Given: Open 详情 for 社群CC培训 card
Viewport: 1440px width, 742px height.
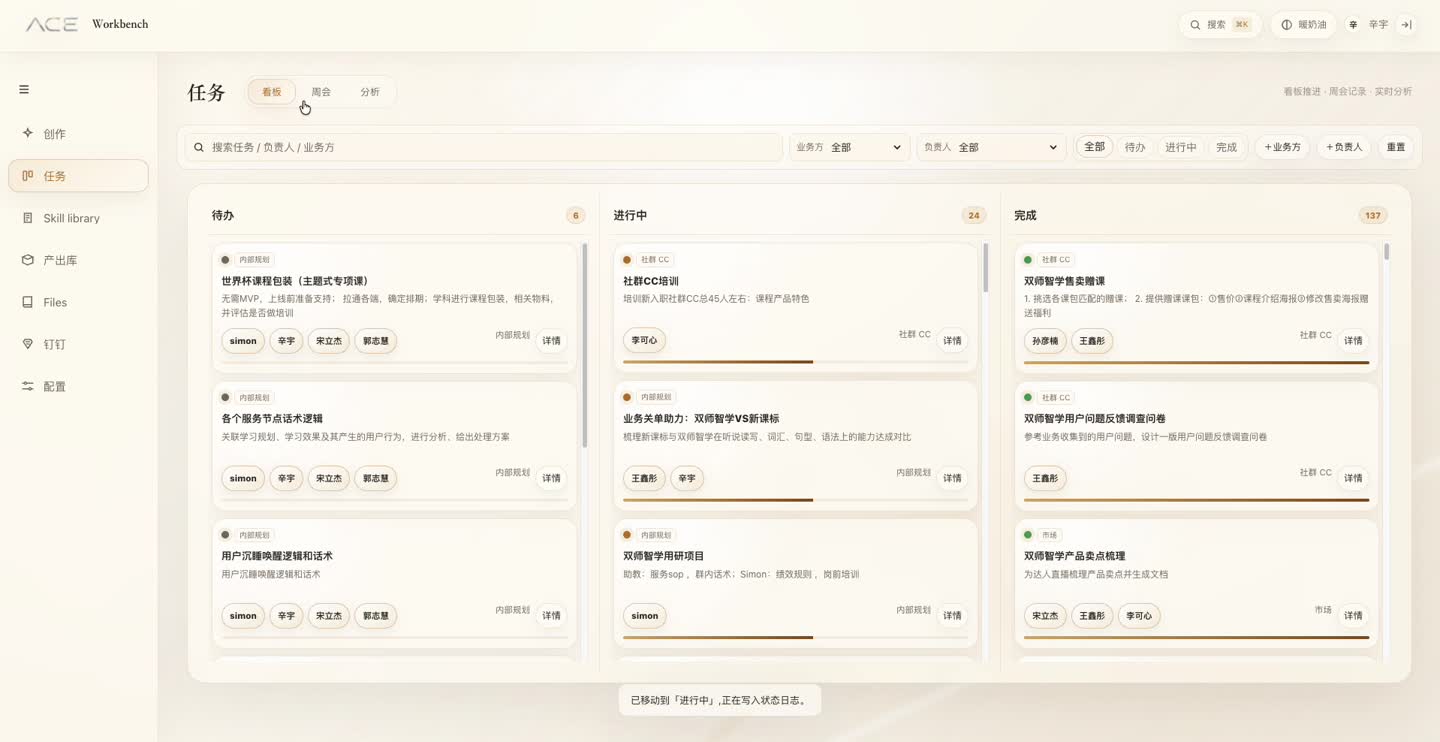Looking at the screenshot, I should tap(953, 341).
